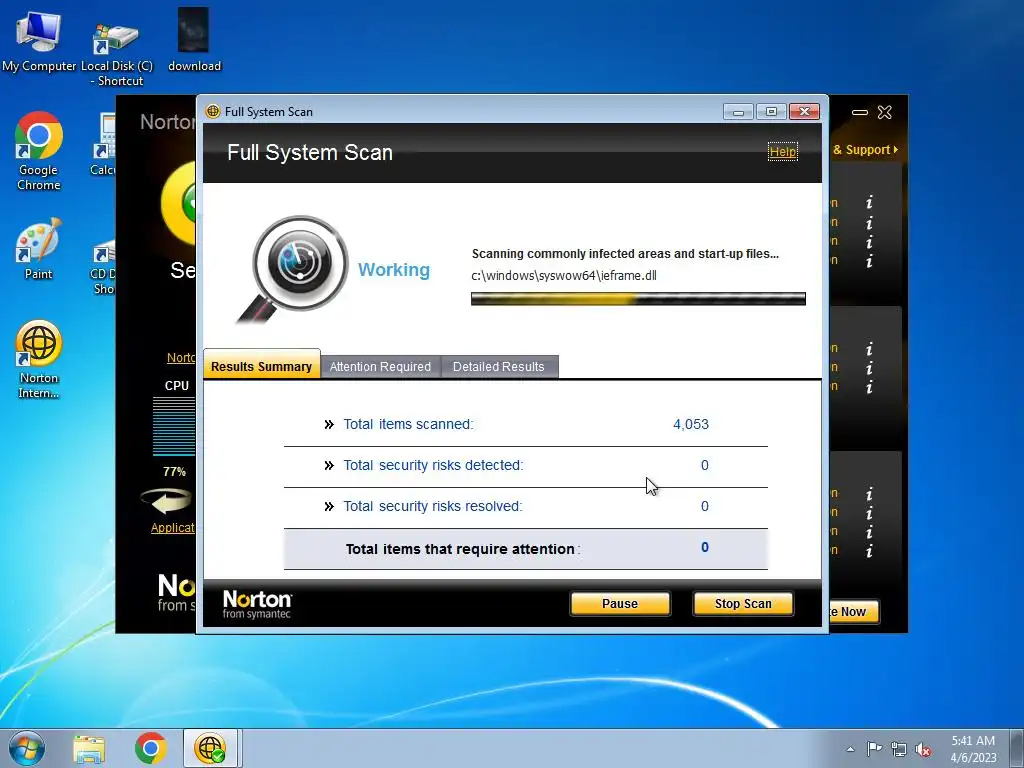The image size is (1024, 768).
Task: Switch to Results Summary tab
Action: (x=261, y=366)
